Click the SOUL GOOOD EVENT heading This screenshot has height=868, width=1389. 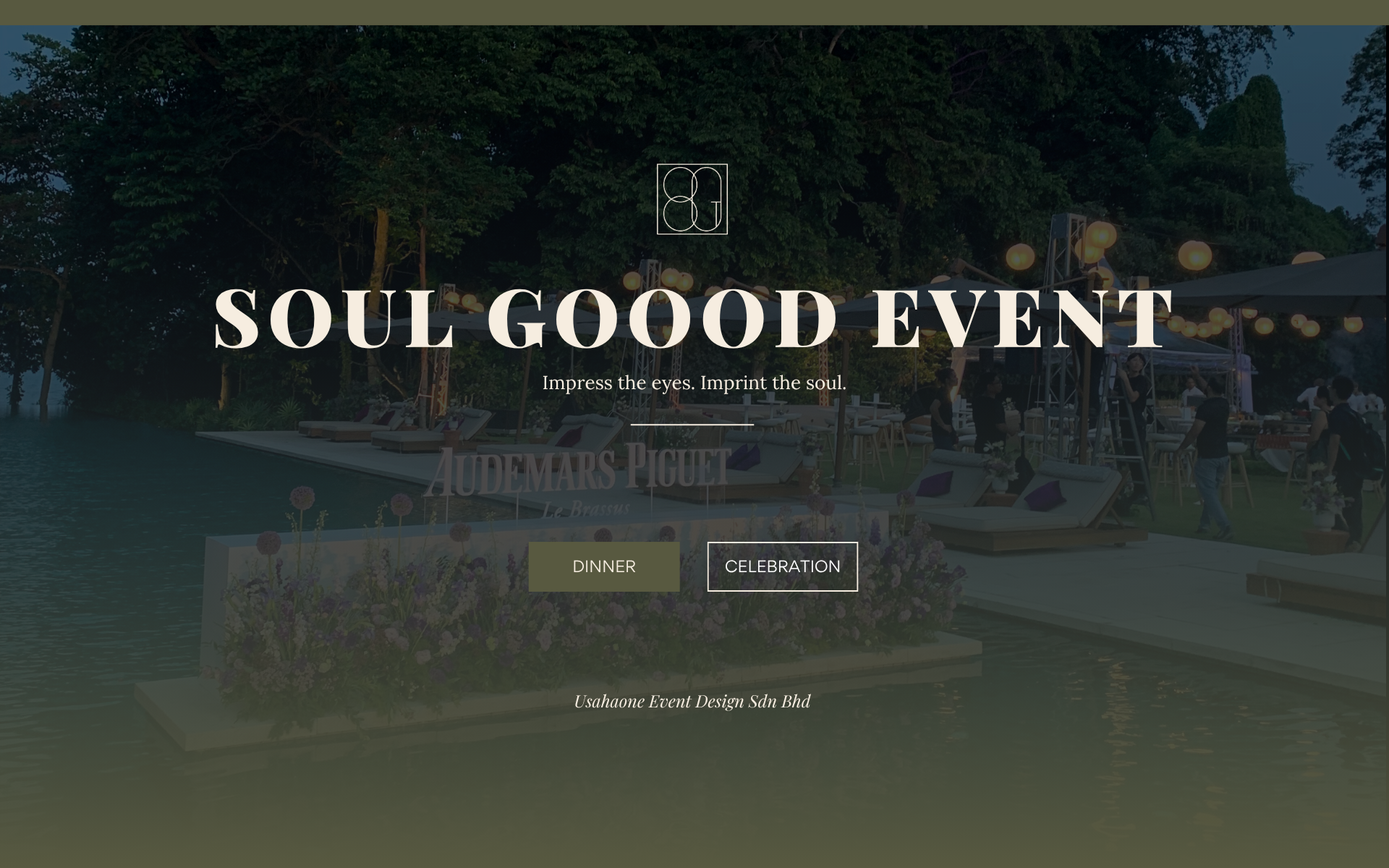(x=693, y=319)
